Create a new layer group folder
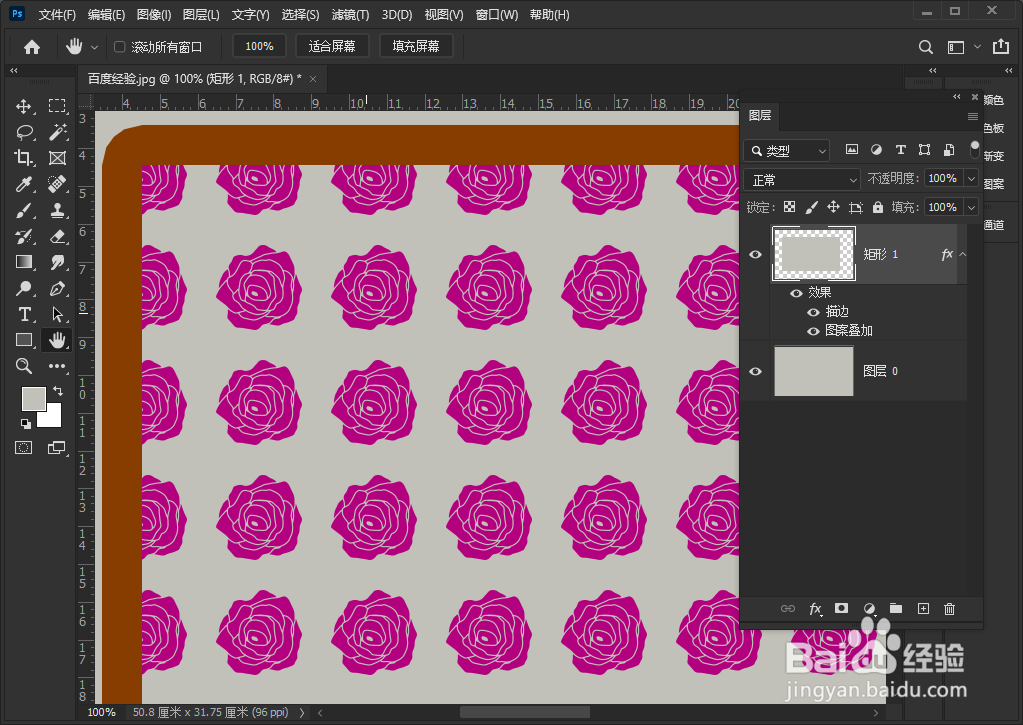This screenshot has width=1023, height=725. pyautogui.click(x=896, y=609)
